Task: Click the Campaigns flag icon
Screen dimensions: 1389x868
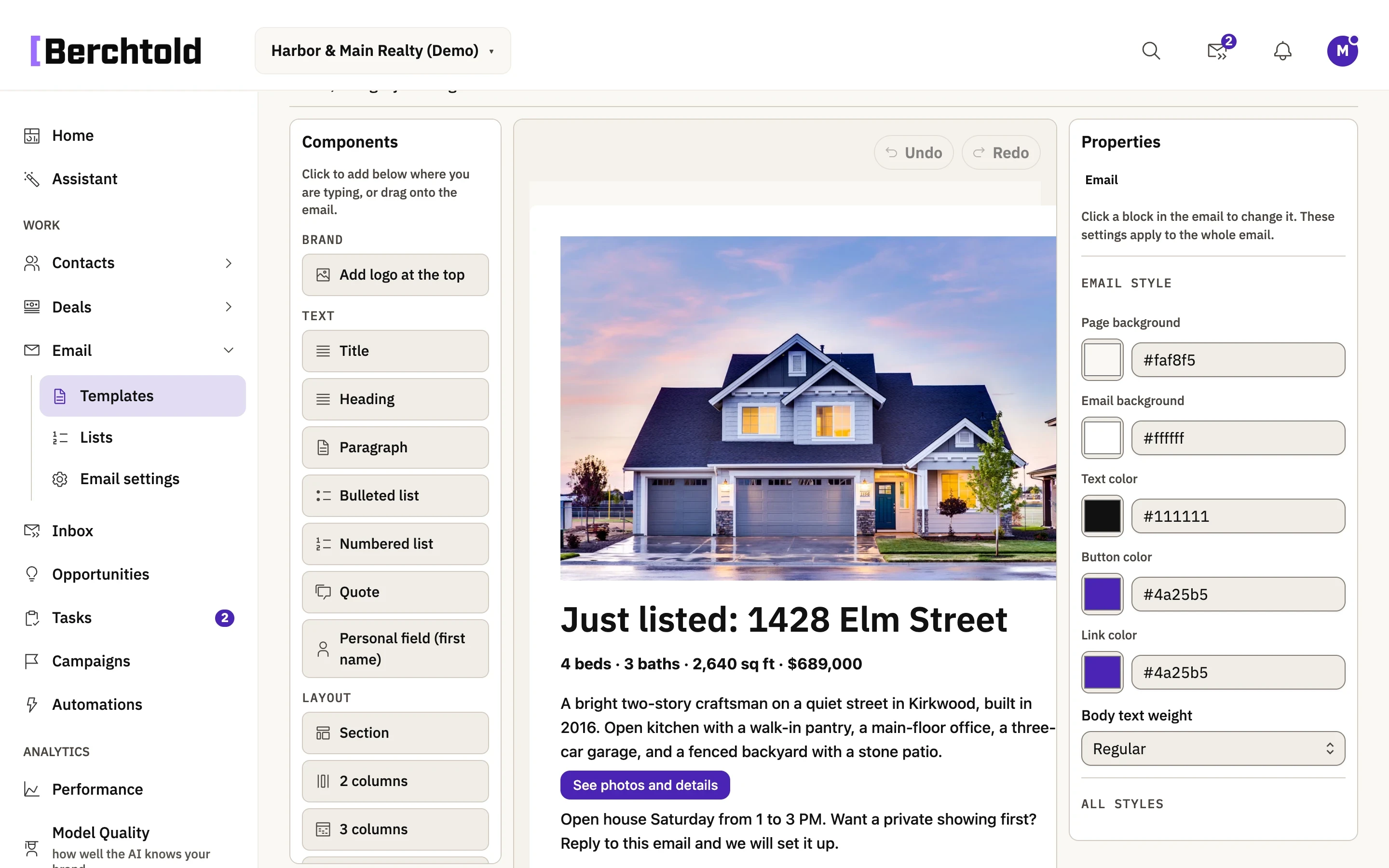Action: tap(31, 661)
